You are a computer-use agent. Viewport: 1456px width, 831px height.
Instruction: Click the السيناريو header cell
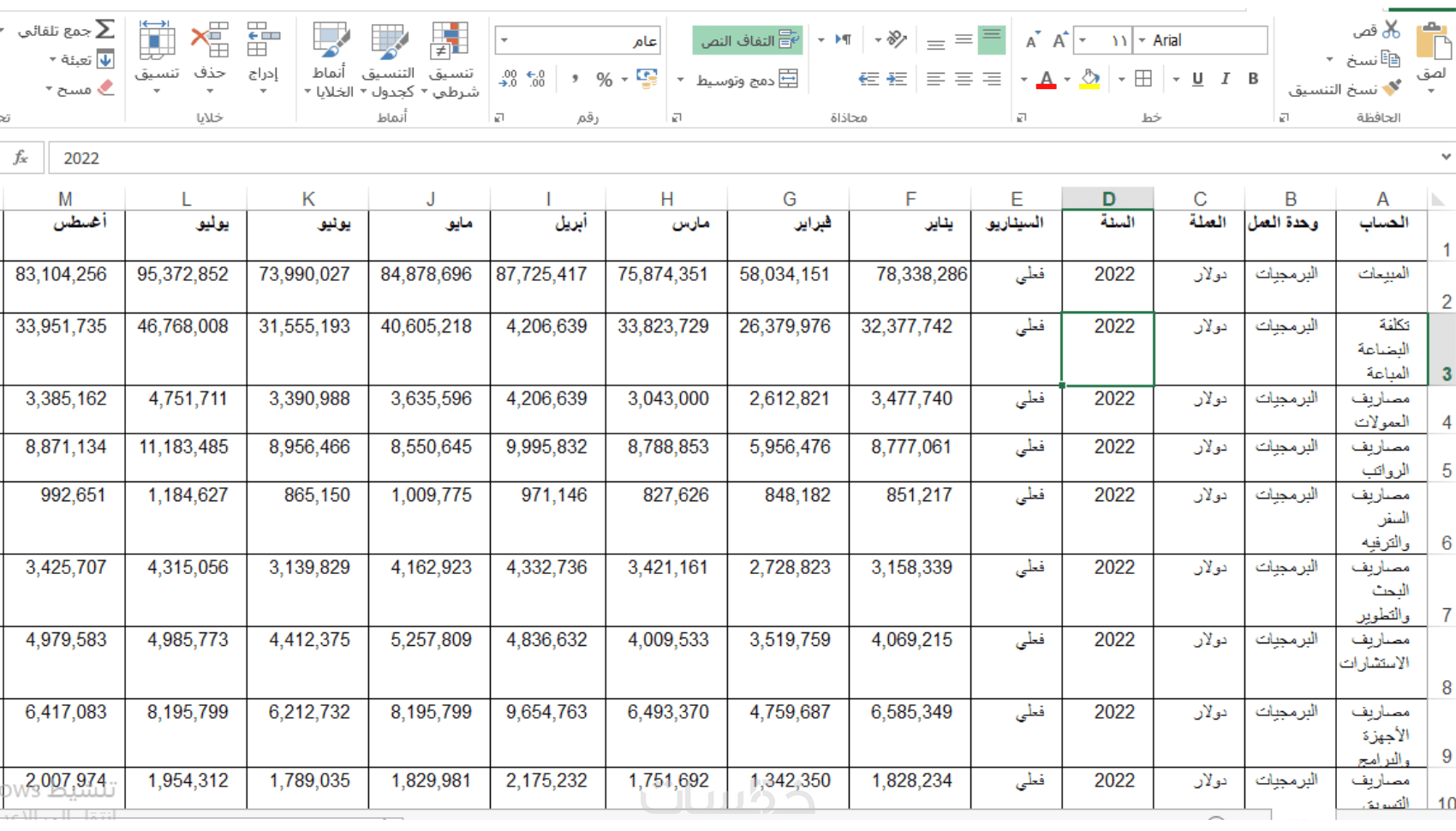[1016, 236]
